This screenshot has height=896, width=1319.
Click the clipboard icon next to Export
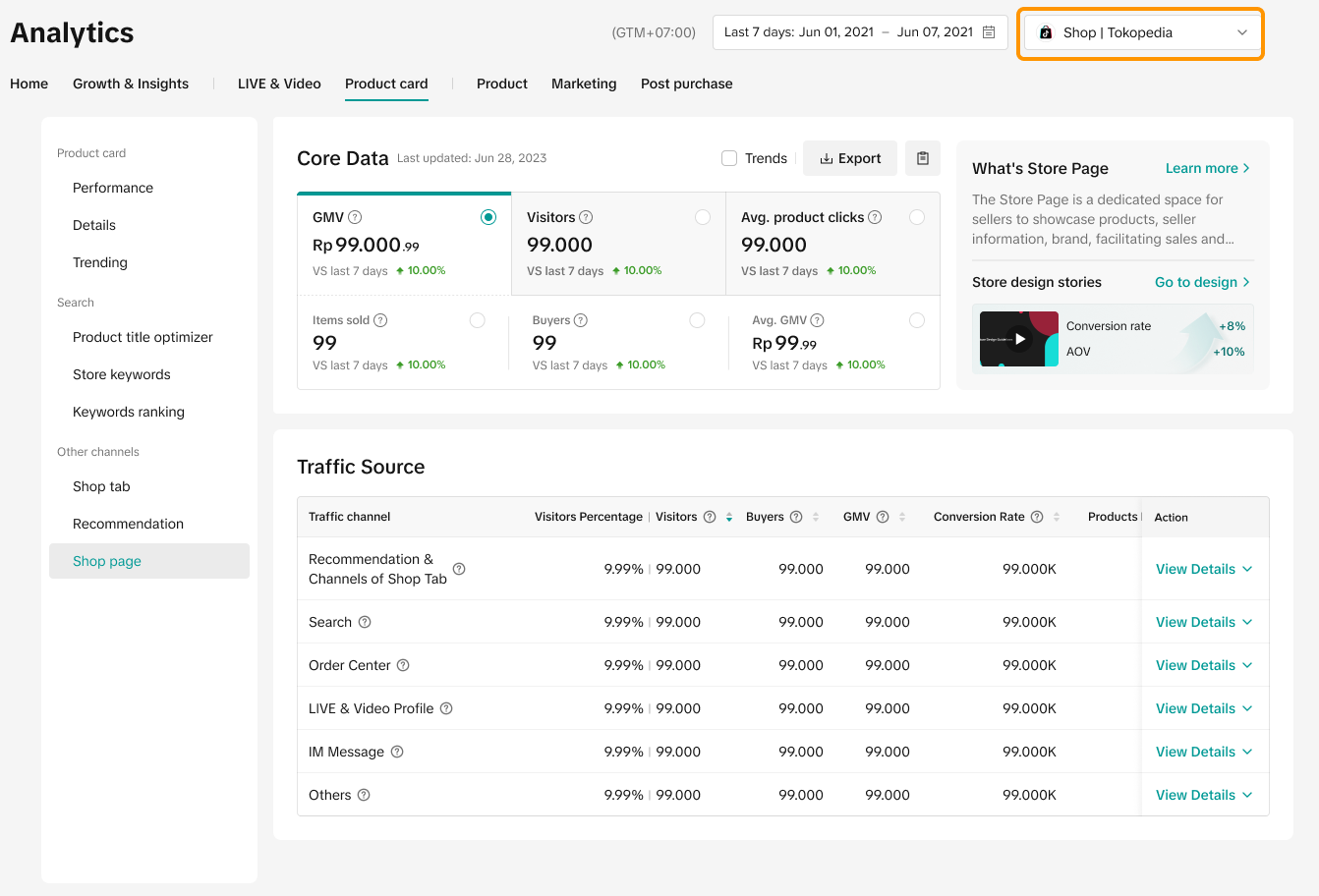(922, 158)
